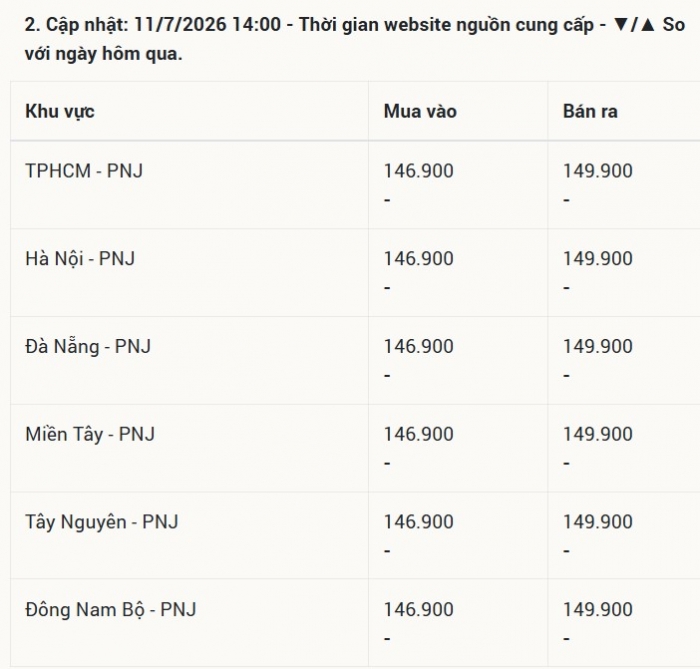Viewport: 700px width, 669px height.
Task: Select the 'Đông Nam Bộ - PNJ' row label
Action: [x=111, y=610]
